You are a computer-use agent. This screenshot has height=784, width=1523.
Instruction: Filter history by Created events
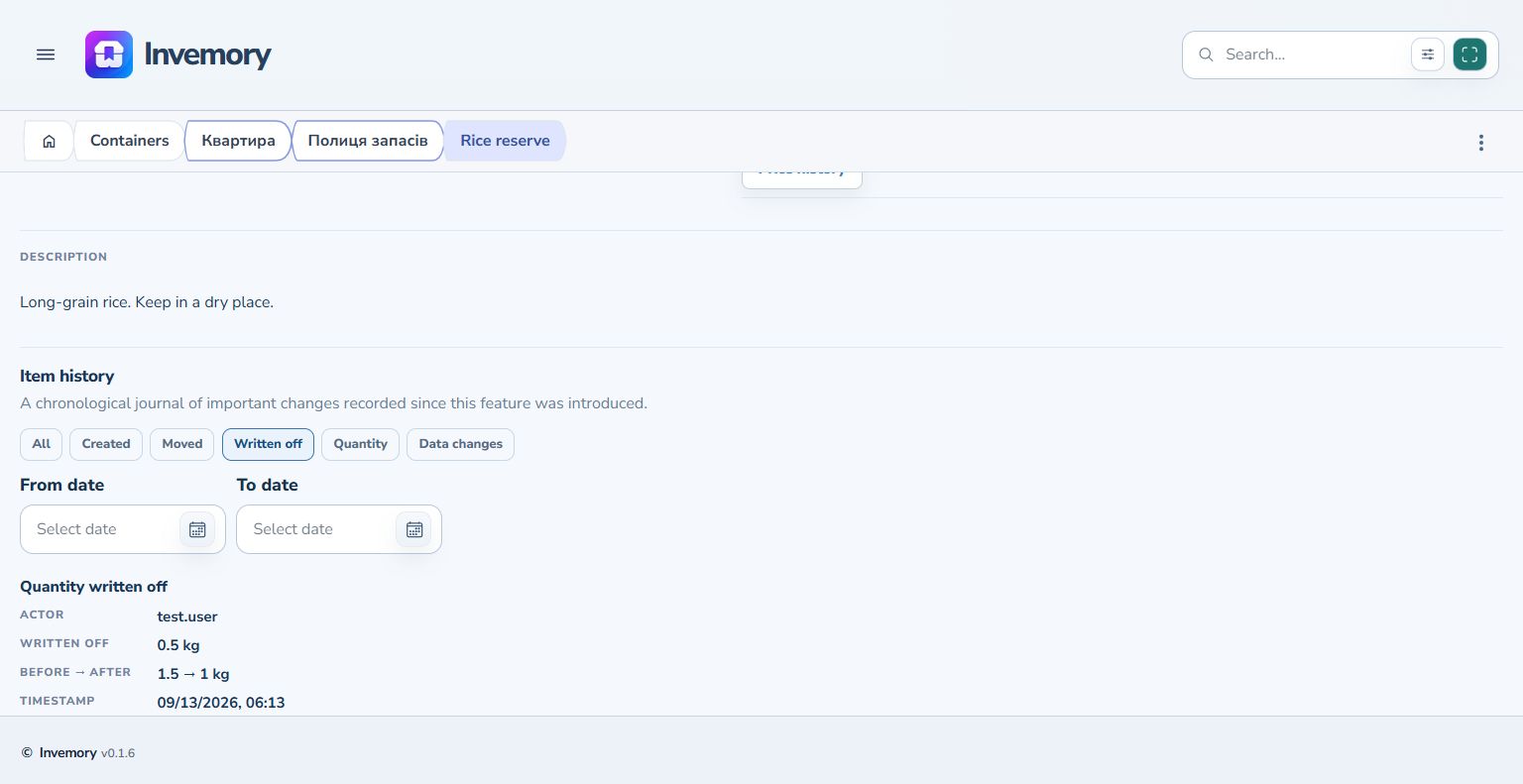pos(106,444)
